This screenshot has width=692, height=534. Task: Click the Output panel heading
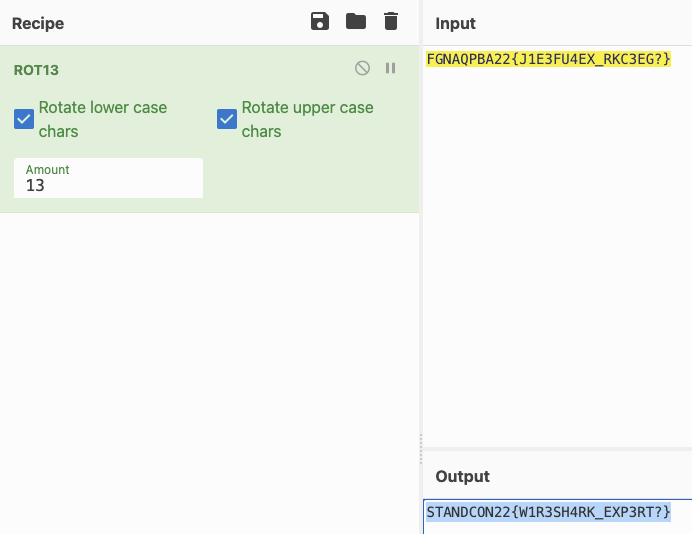coord(463,477)
